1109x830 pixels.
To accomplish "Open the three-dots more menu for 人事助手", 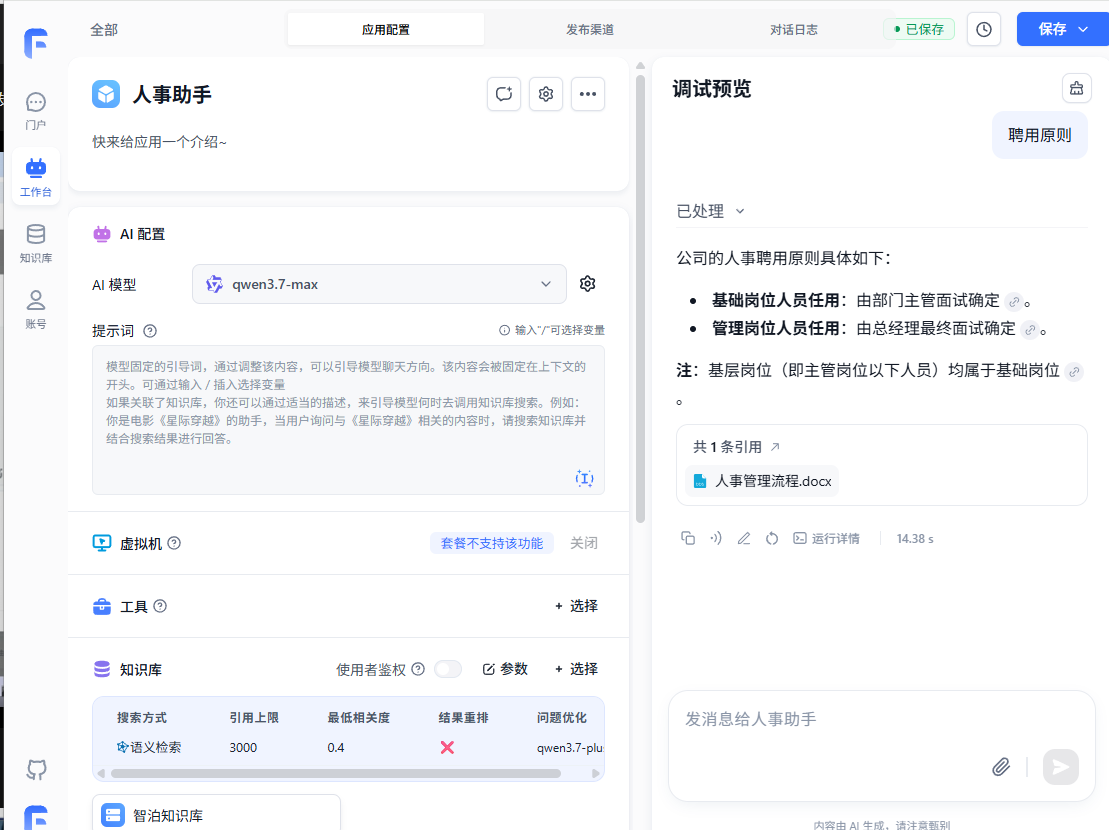I will pyautogui.click(x=588, y=94).
